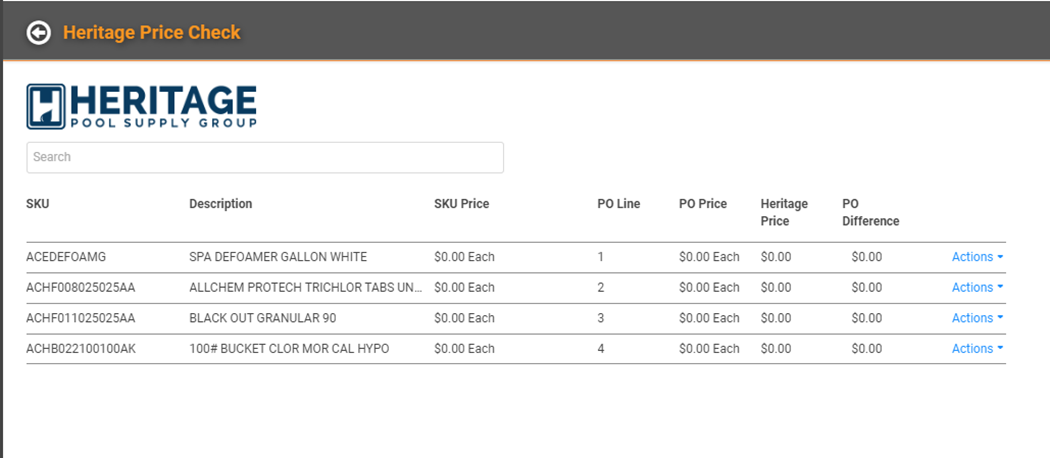This screenshot has width=1050, height=458.
Task: Click the back arrow icon
Action: point(39,32)
